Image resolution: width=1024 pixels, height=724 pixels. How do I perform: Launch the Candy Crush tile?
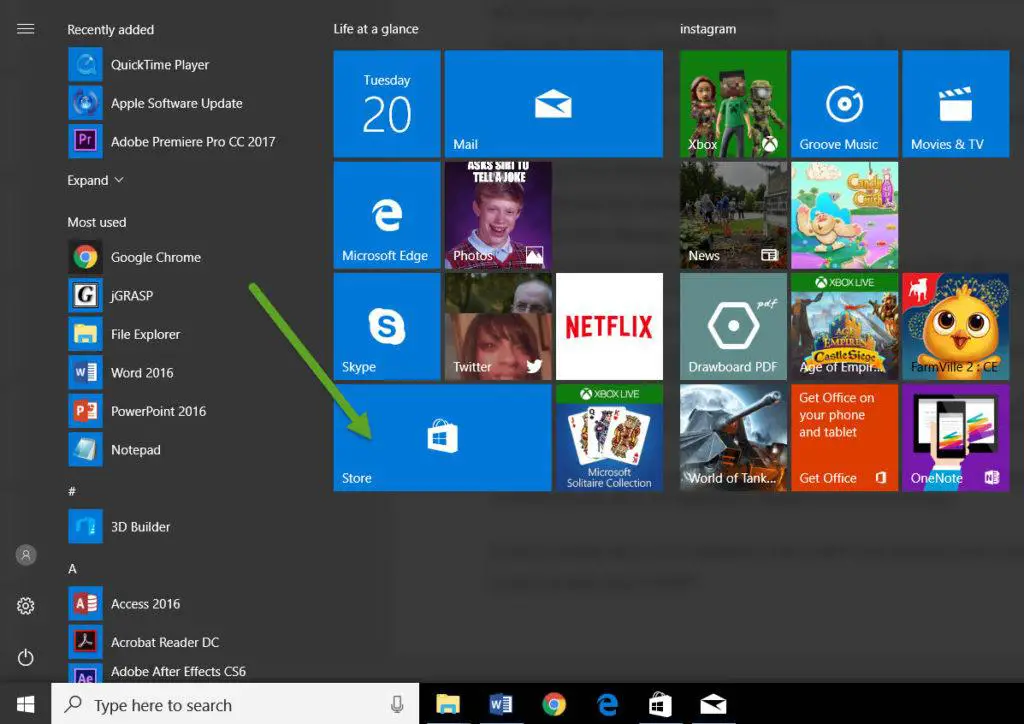point(844,215)
